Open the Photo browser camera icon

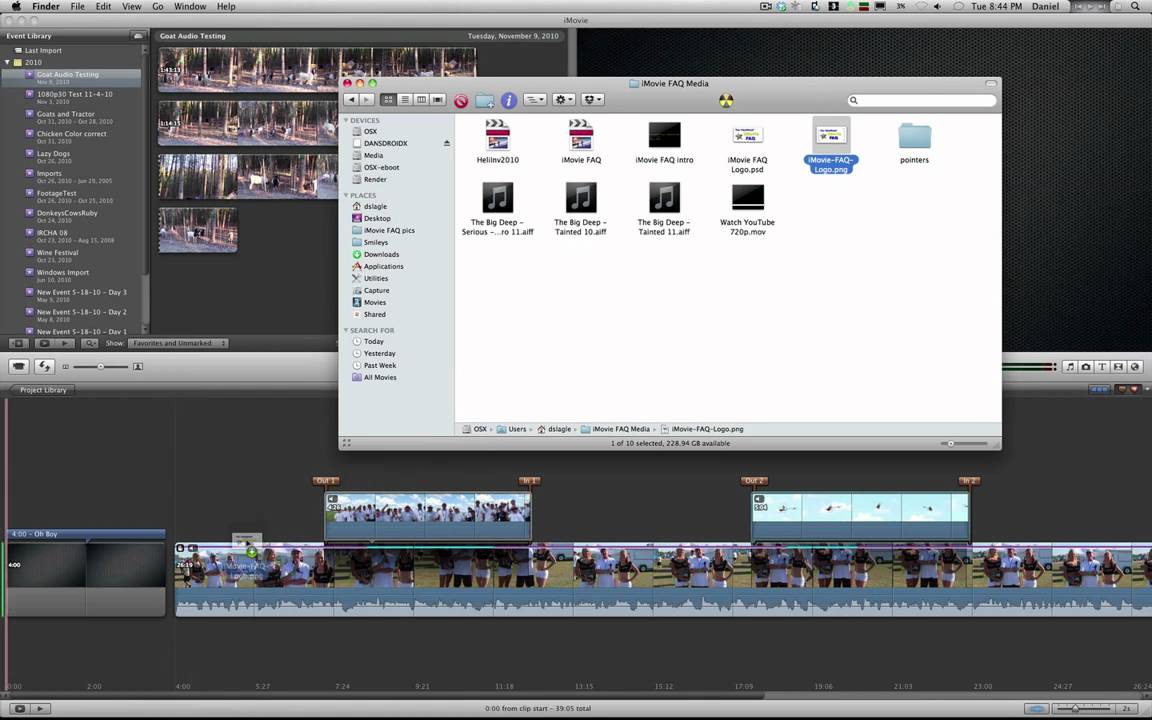click(1086, 367)
